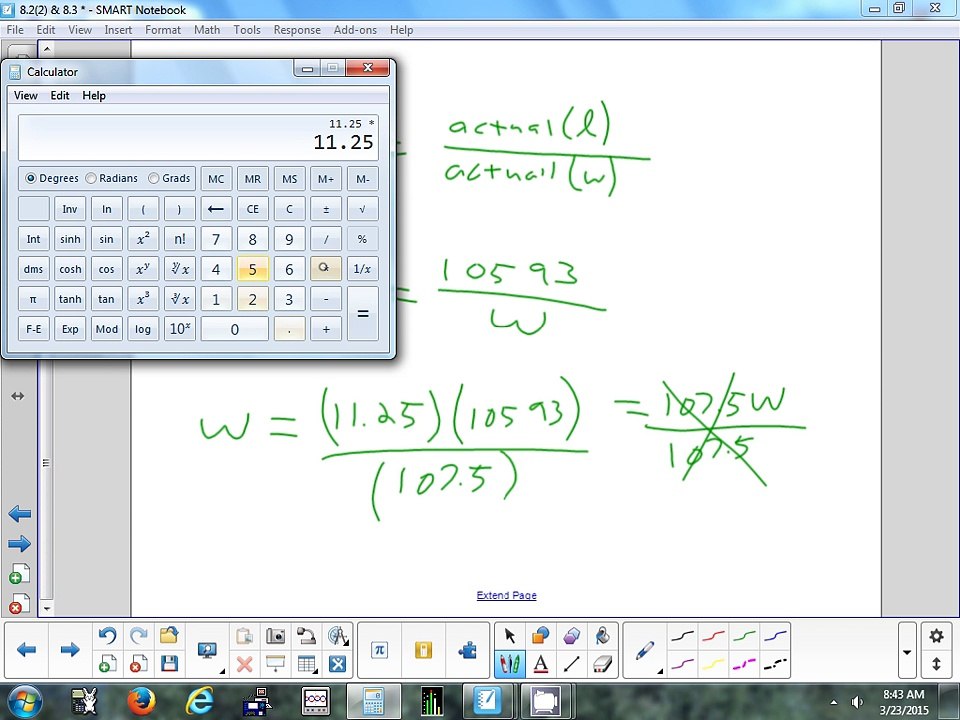Select the Line tool
This screenshot has width=960, height=720.
click(x=571, y=664)
